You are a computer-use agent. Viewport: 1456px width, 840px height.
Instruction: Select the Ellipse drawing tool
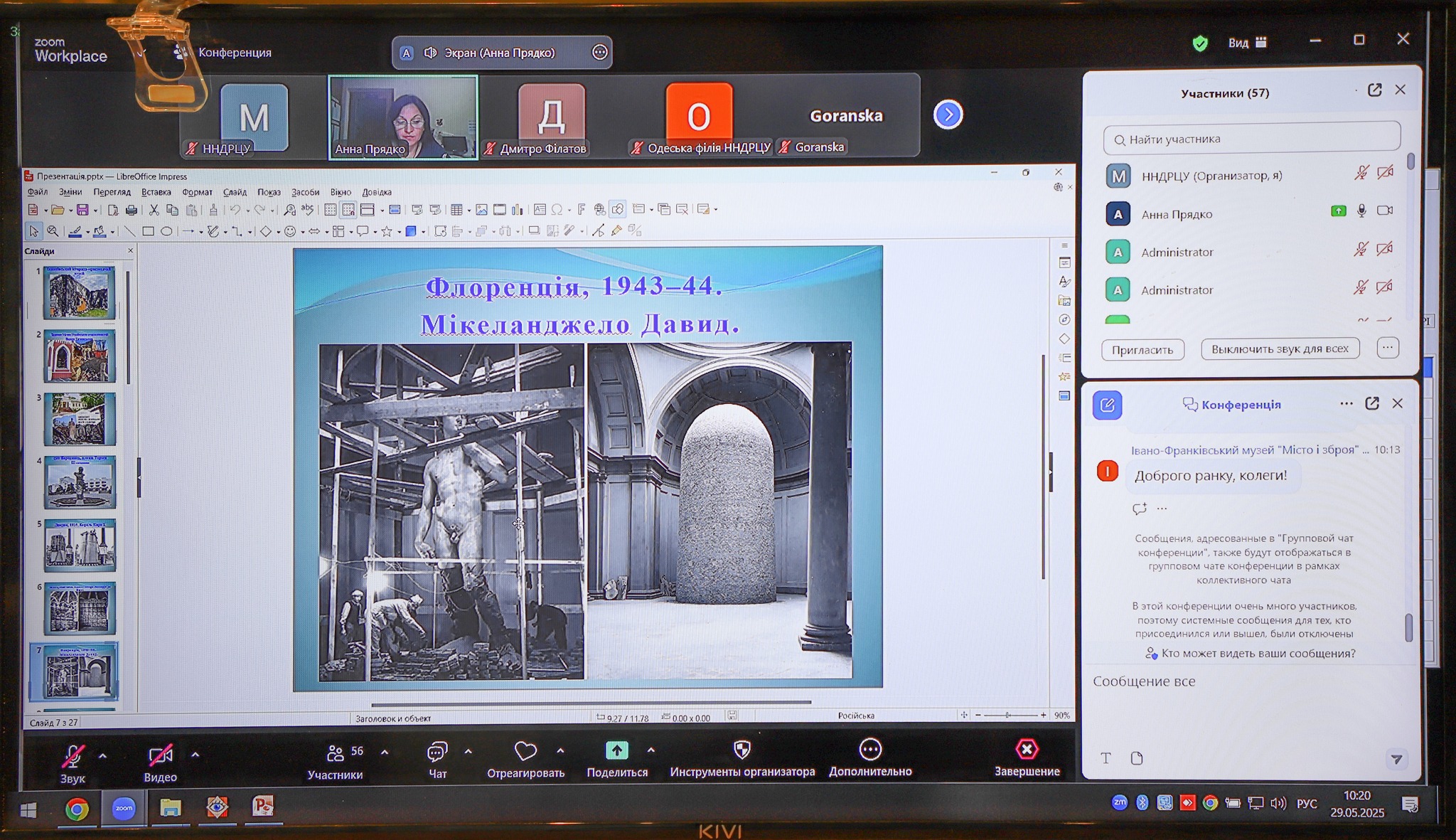pyautogui.click(x=166, y=231)
